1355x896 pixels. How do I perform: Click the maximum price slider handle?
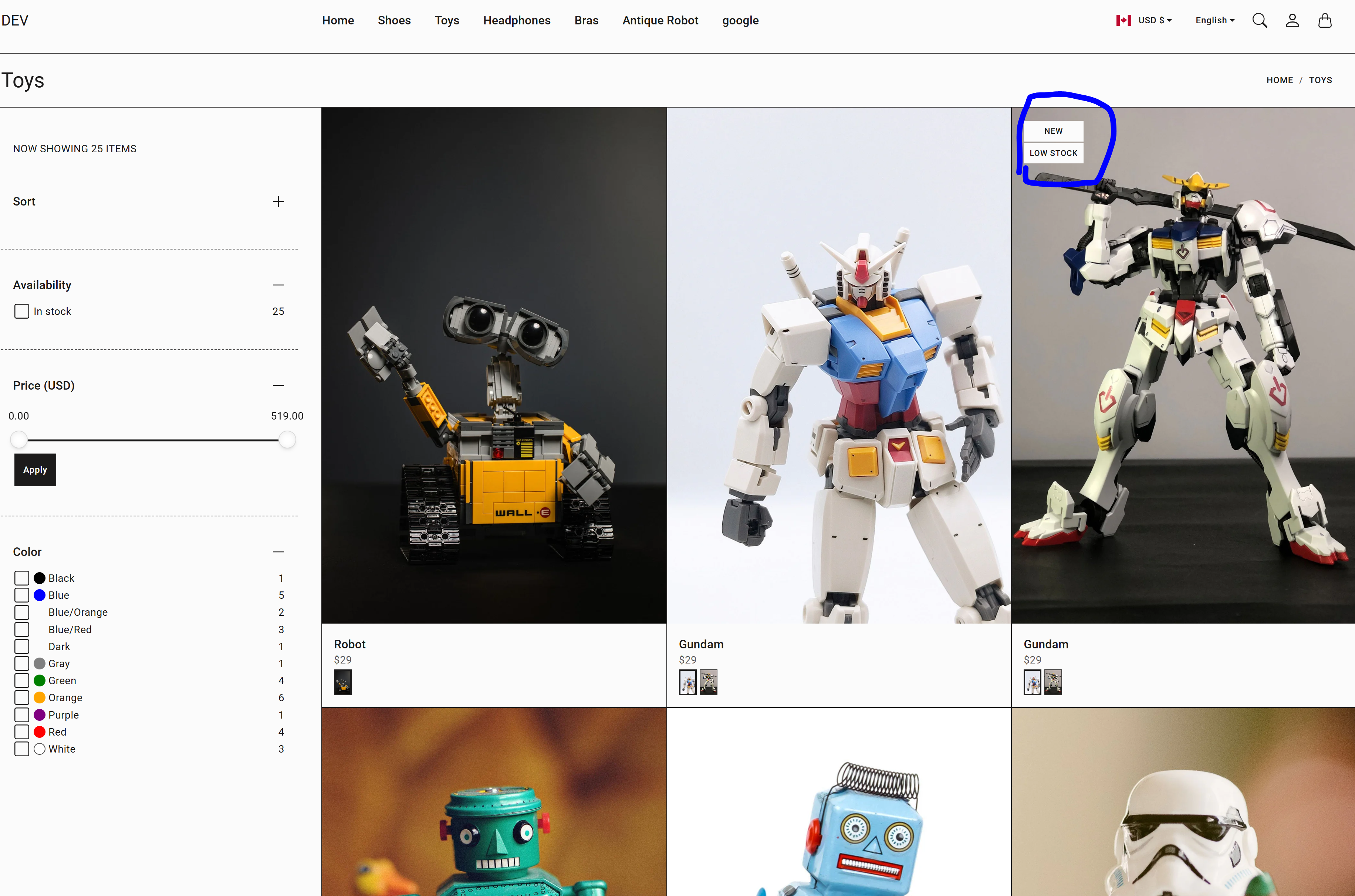point(287,440)
